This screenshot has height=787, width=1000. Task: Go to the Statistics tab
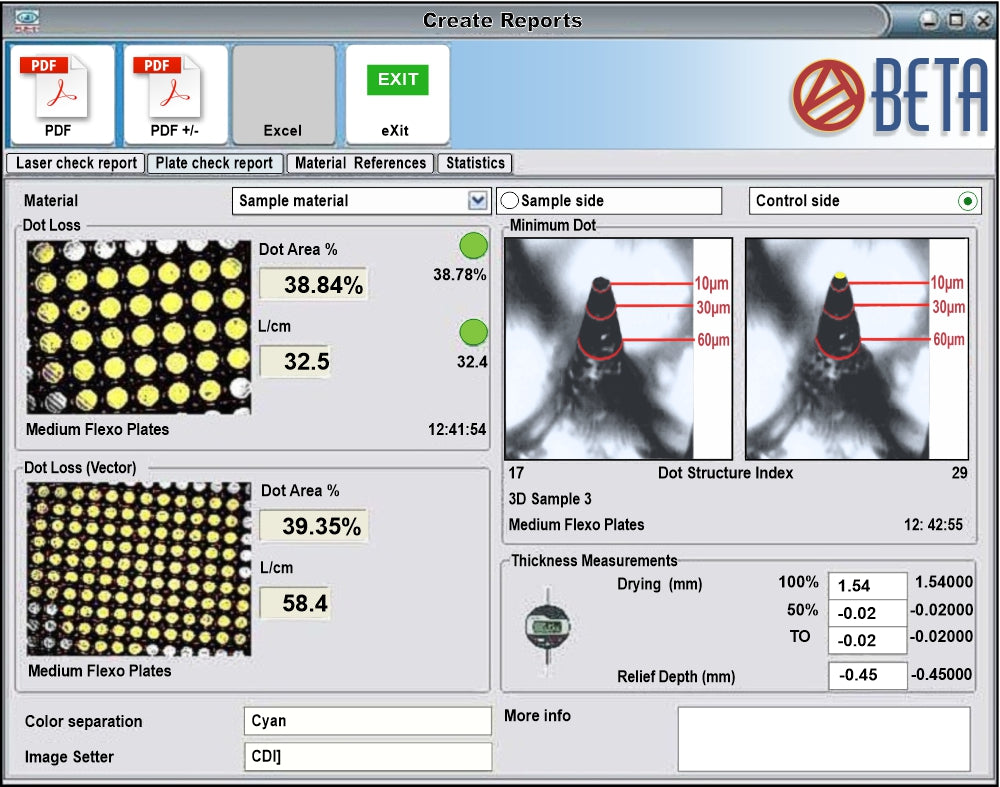pyautogui.click(x=475, y=163)
